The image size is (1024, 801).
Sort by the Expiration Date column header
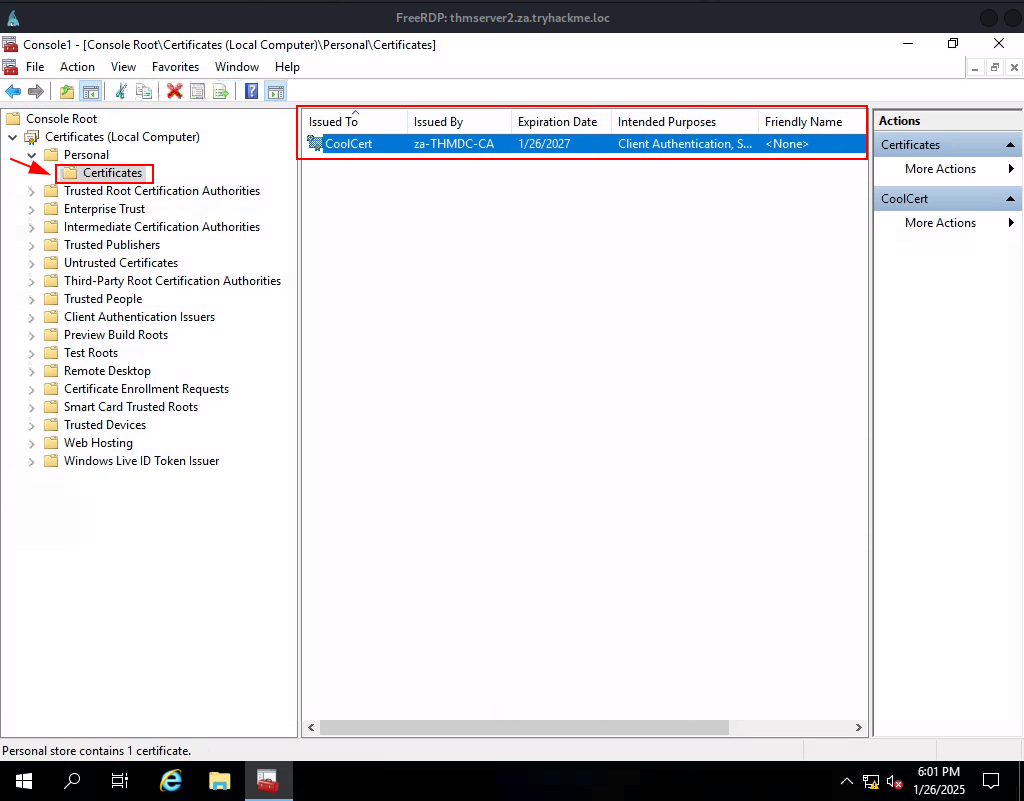point(561,121)
